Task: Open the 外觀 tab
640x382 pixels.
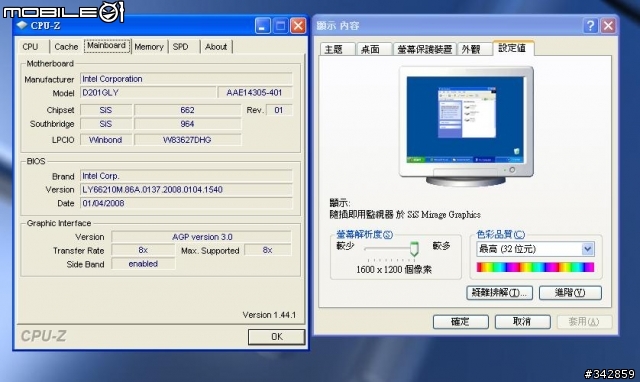Action: tap(474, 49)
